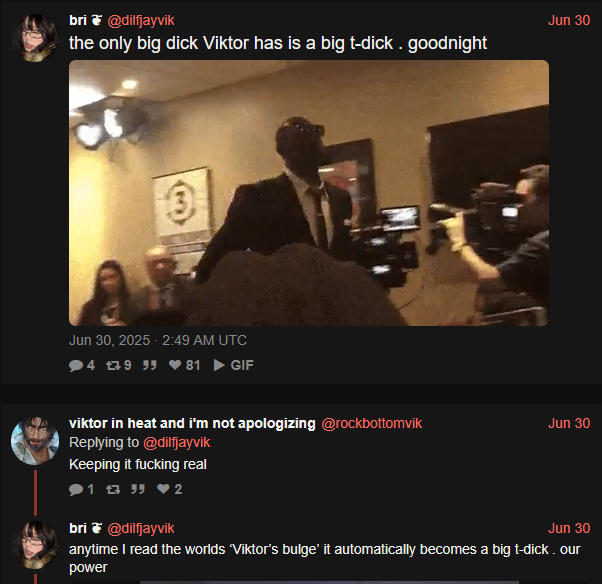Image resolution: width=602 pixels, height=584 pixels.
Task: Click the quote icon on main tweet
Action: coord(150,365)
